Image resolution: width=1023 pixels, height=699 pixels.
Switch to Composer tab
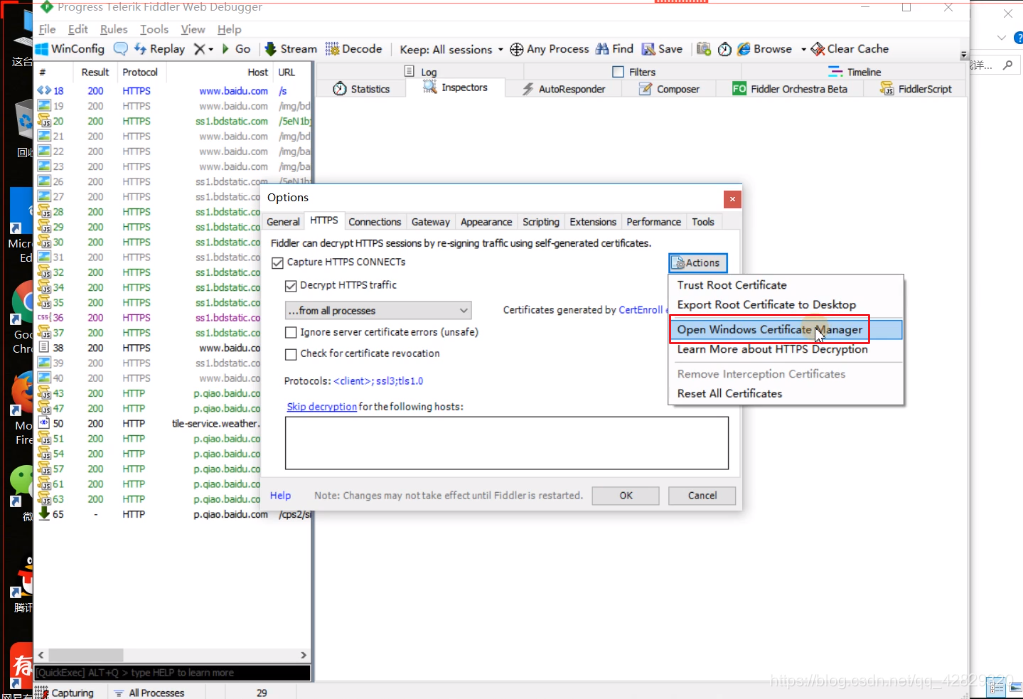[x=669, y=89]
